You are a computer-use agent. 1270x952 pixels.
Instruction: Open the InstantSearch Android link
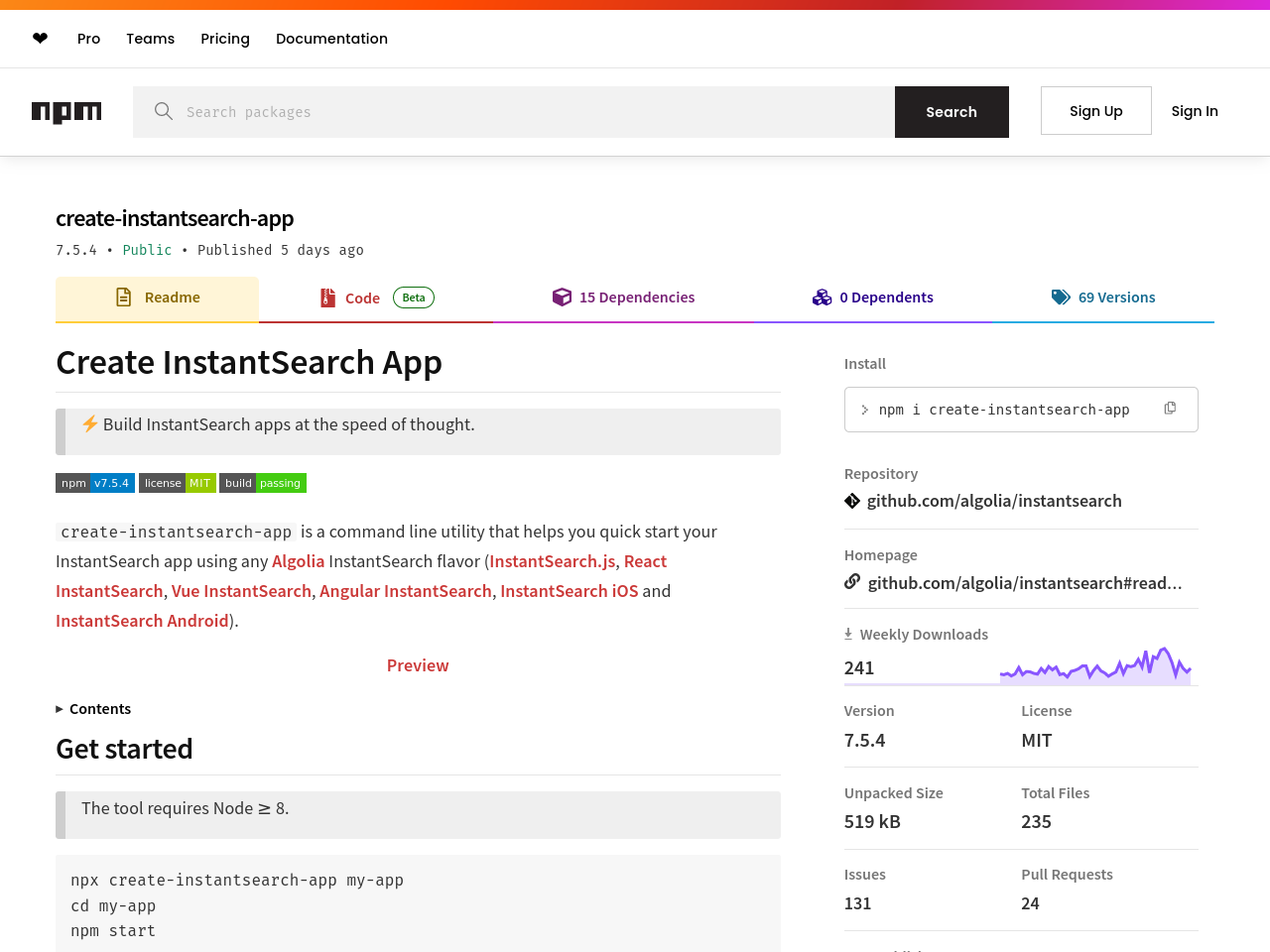pyautogui.click(x=142, y=621)
